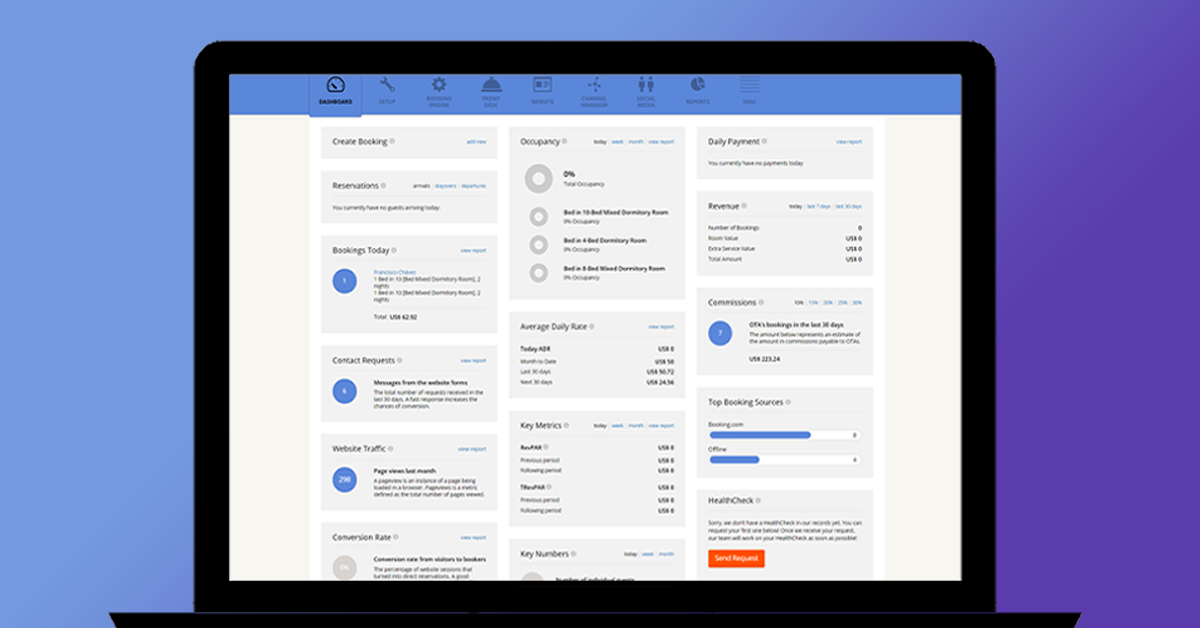Image resolution: width=1200 pixels, height=628 pixels.
Task: Click info icon beside Key Numbers
Action: tap(574, 554)
